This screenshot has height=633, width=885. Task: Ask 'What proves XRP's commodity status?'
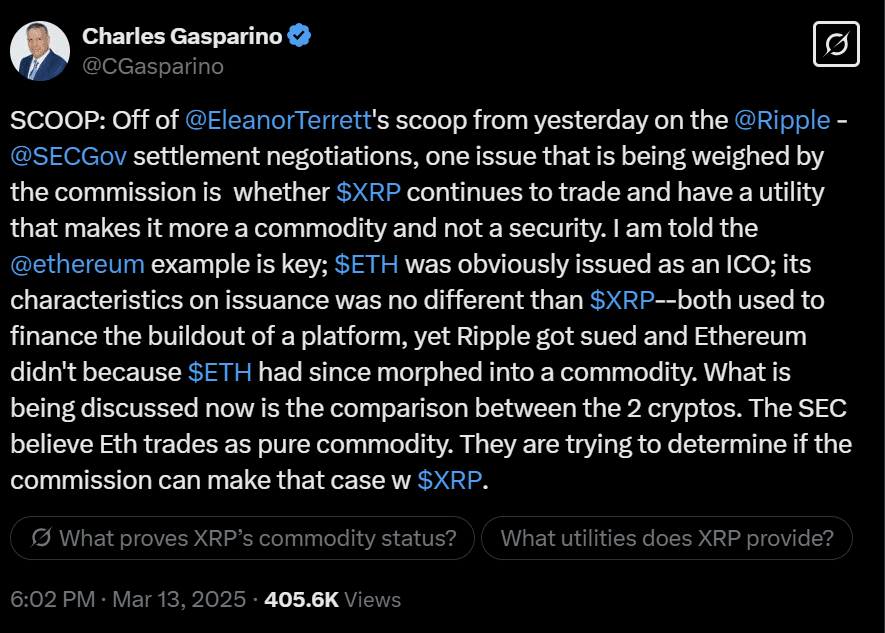point(242,538)
